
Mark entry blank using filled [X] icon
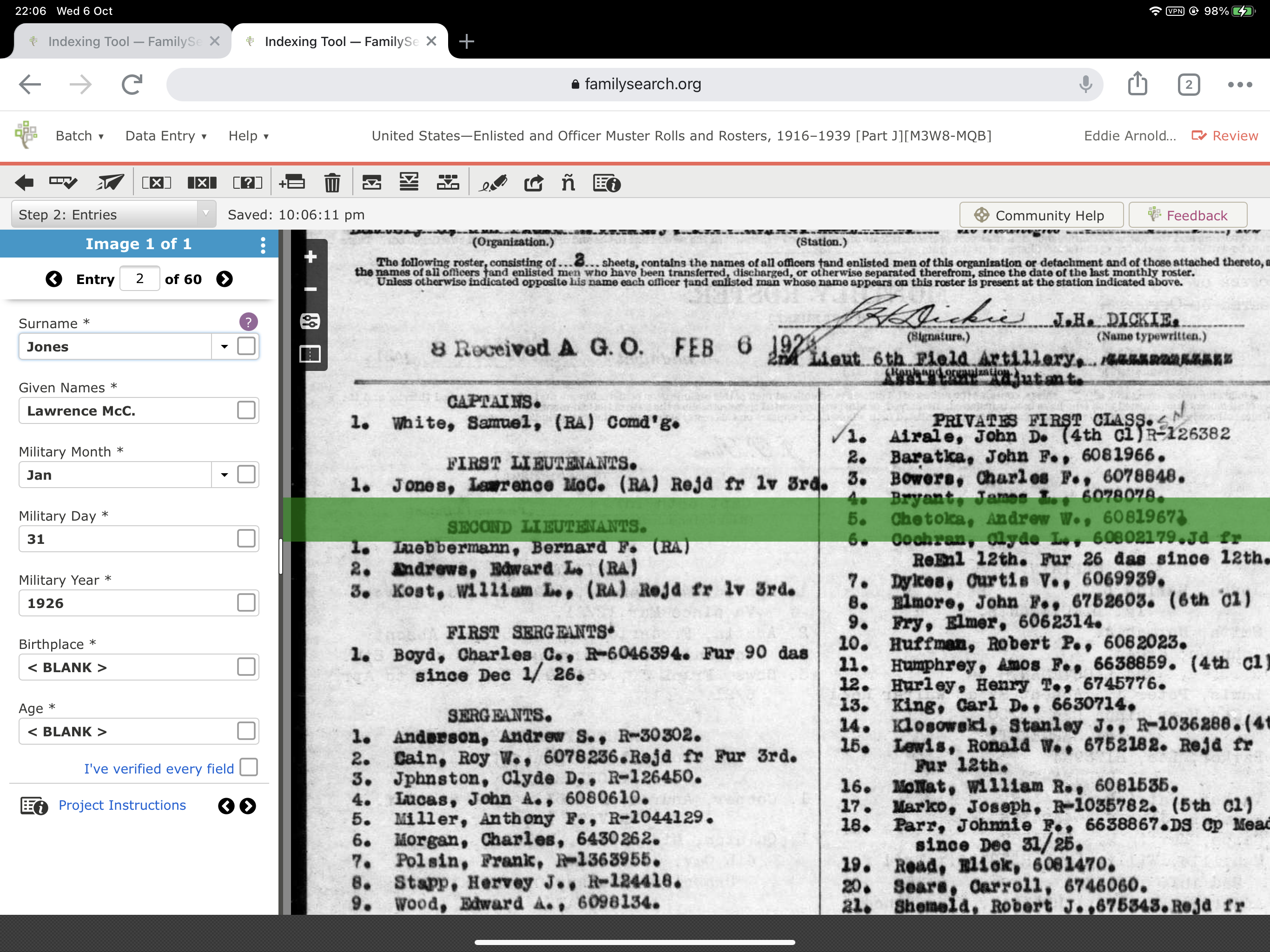pyautogui.click(x=202, y=183)
